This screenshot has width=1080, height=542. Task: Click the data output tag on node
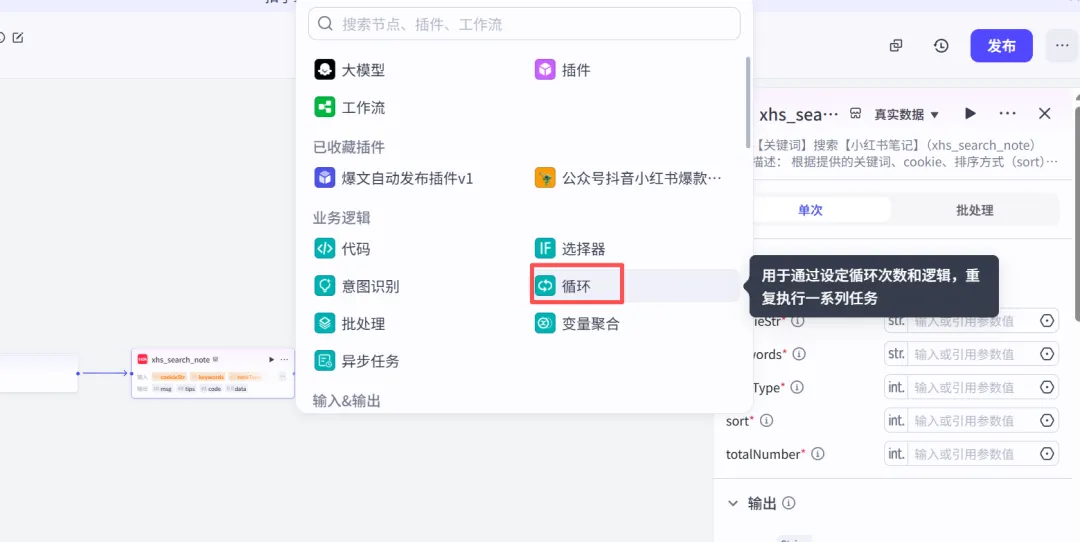click(x=236, y=388)
